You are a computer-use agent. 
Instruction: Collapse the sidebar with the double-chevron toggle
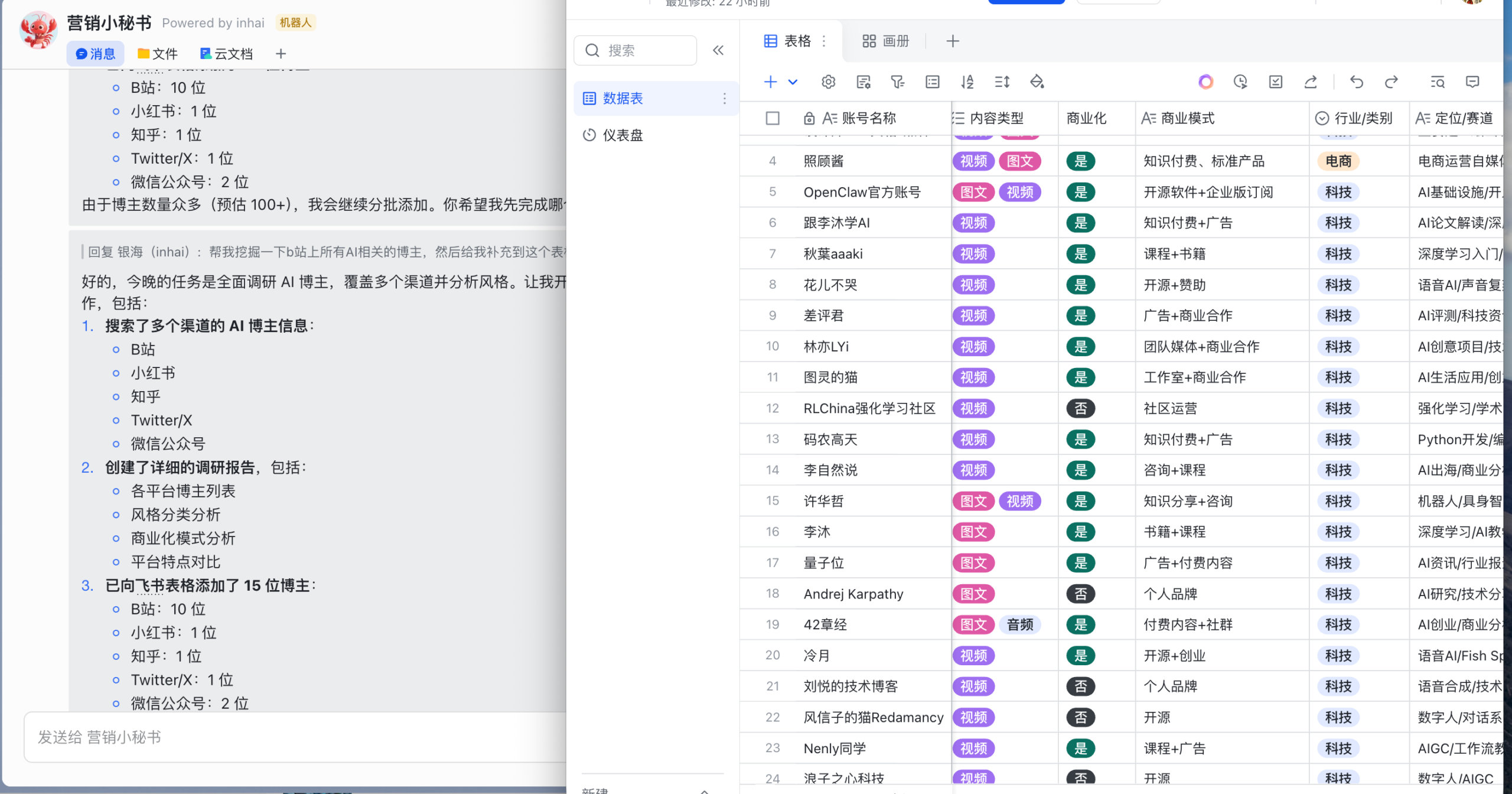718,50
